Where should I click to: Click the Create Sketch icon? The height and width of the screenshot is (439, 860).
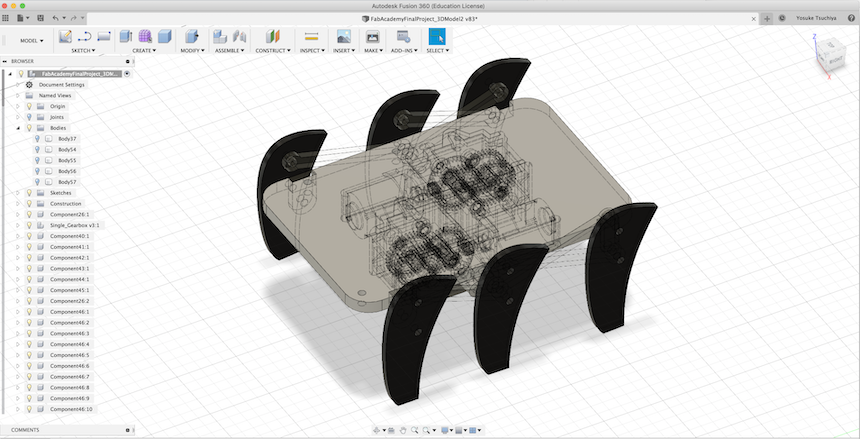[65, 36]
